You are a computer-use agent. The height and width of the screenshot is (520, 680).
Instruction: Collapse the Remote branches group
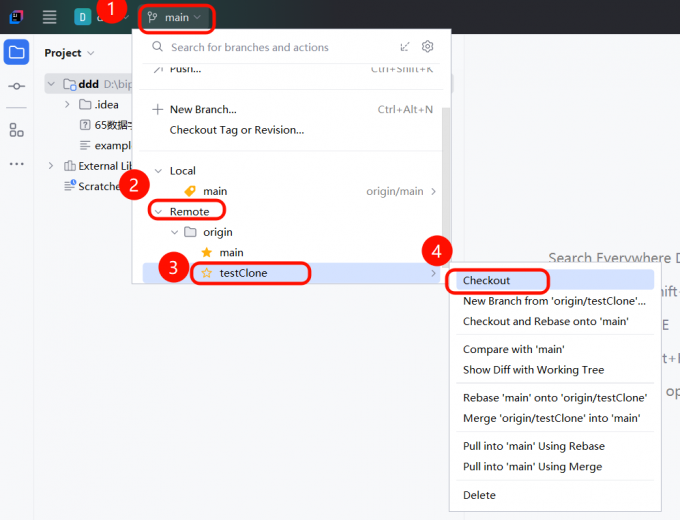tap(158, 212)
